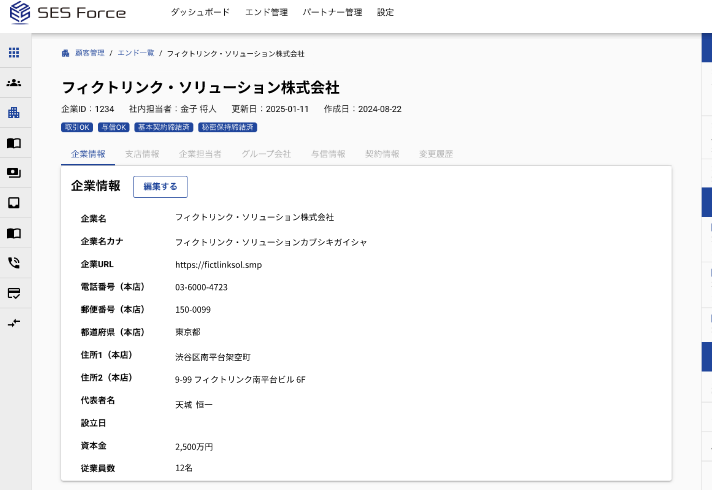The width and height of the screenshot is (712, 490).
Task: Click 作成日：2024-08-22 text
Action: pos(363,109)
